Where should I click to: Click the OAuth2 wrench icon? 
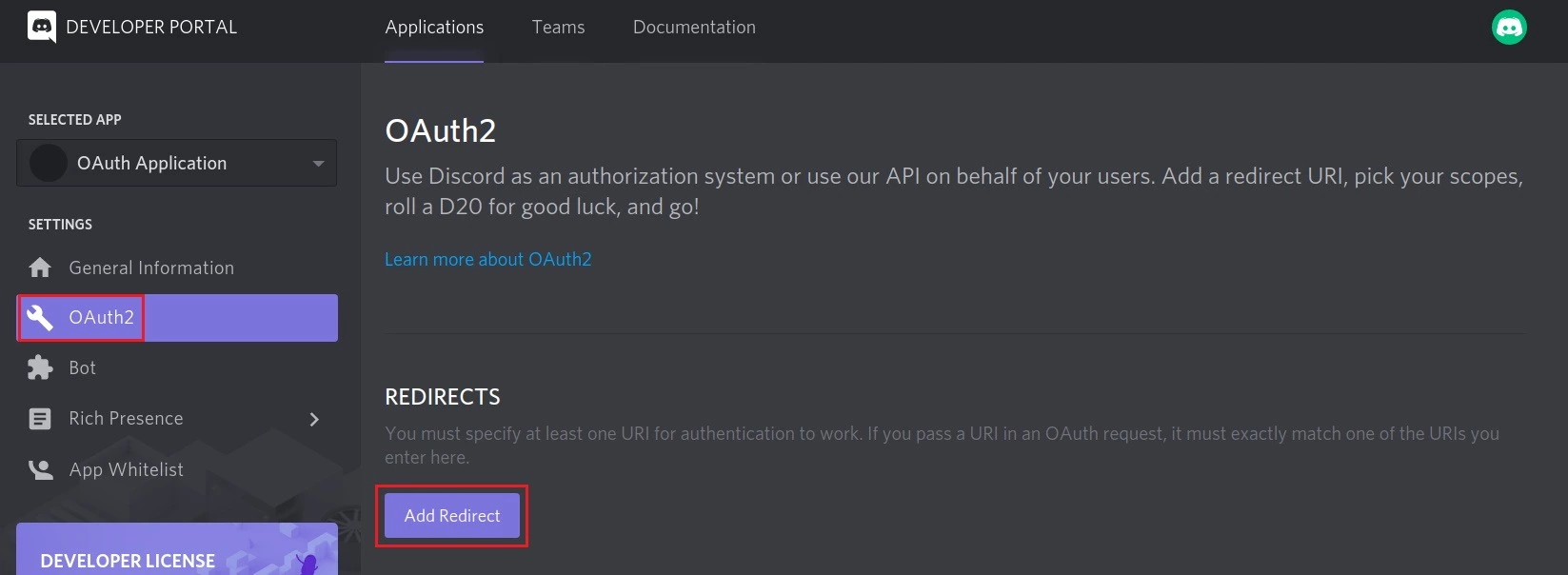pos(40,318)
